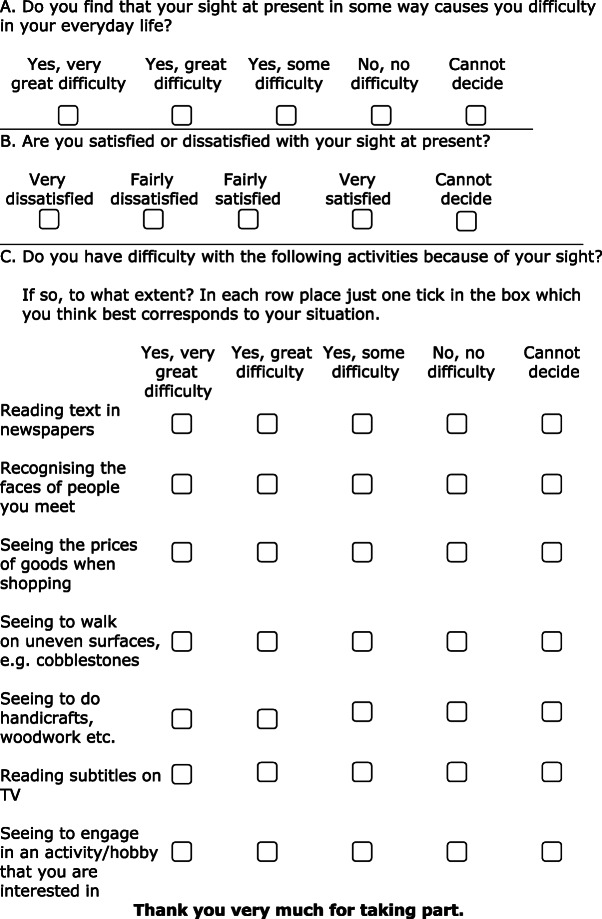602x919 pixels.
Task: Mark 'Yes, very great difficulty' for reading newspapers
Action: click(181, 424)
